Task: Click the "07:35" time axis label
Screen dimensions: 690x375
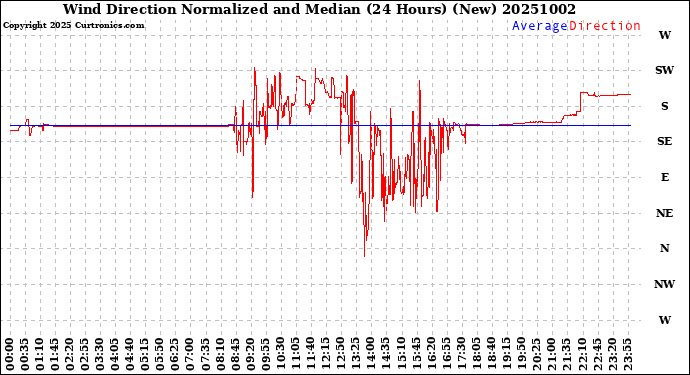Action: 205,354
